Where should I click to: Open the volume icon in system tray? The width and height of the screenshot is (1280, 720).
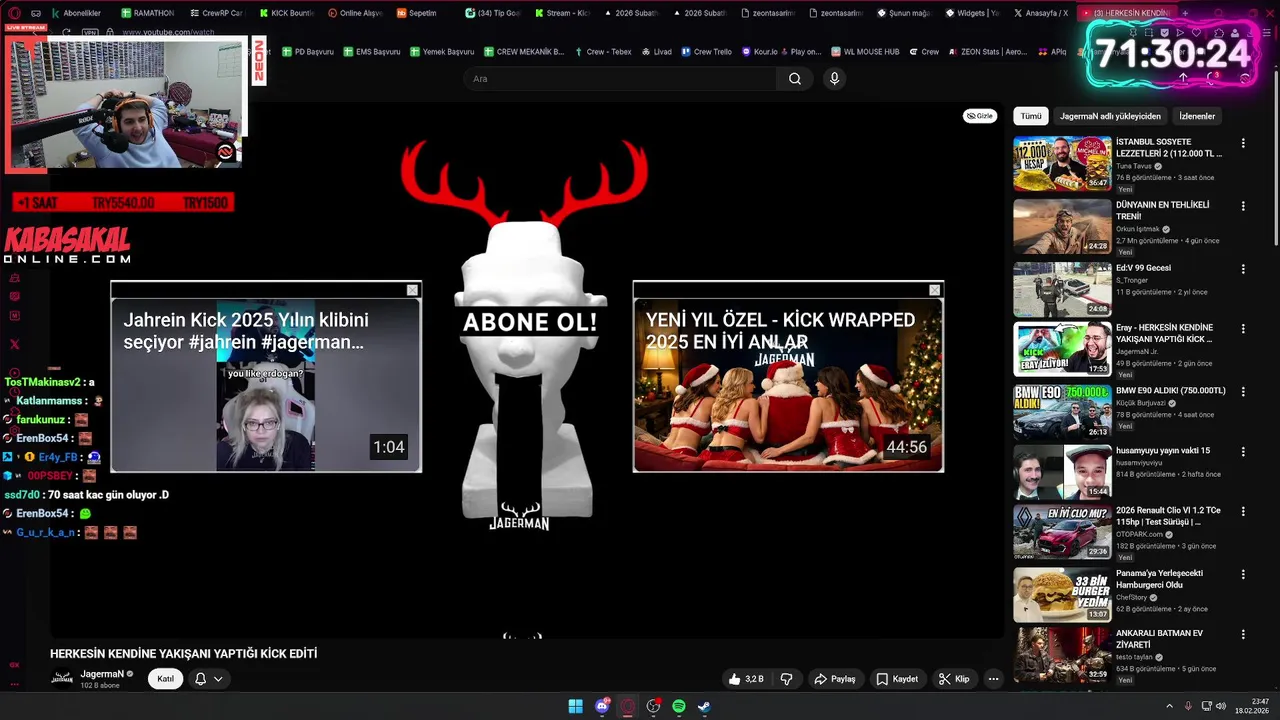pos(1220,706)
